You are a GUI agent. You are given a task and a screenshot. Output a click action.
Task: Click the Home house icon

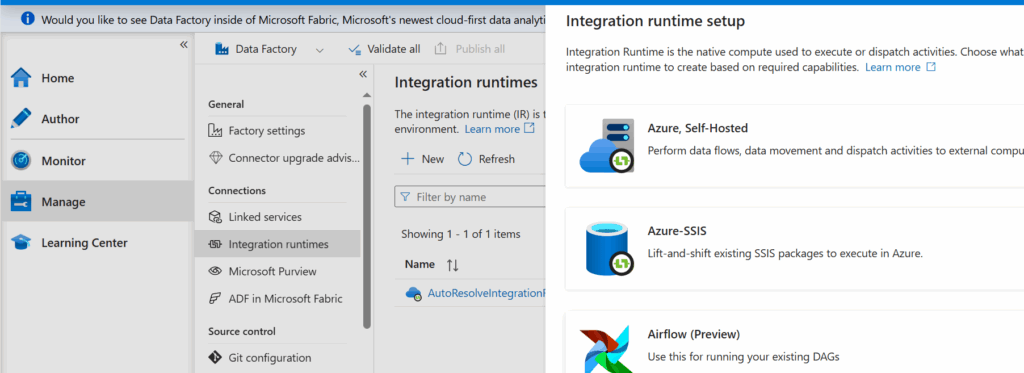(21, 78)
